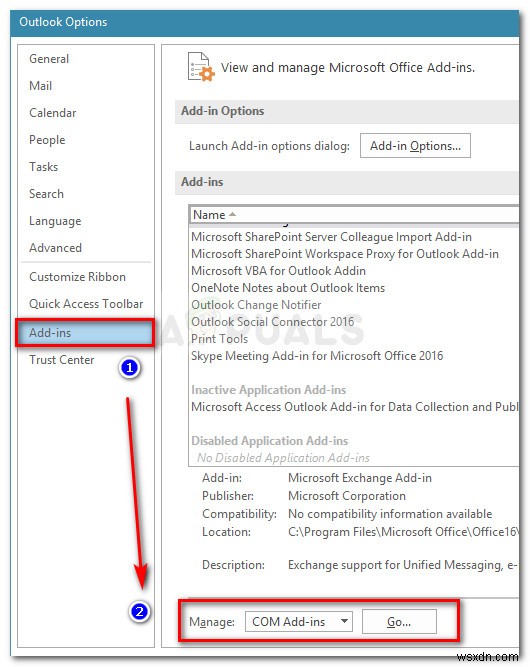Click the Exchange support description text
This screenshot has height=667, width=530.
(403, 565)
